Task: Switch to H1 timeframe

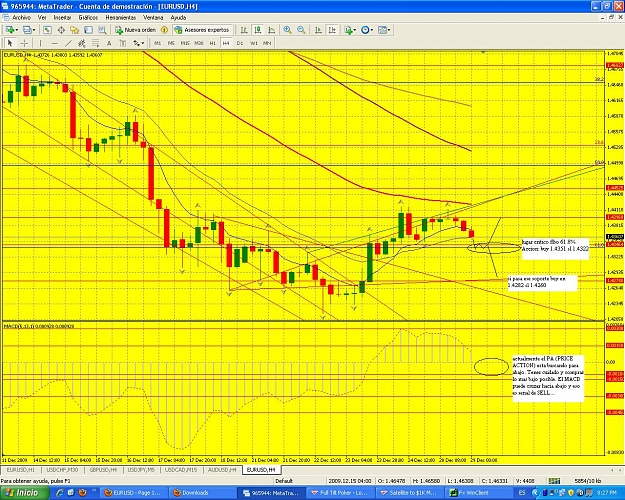Action: pos(212,43)
